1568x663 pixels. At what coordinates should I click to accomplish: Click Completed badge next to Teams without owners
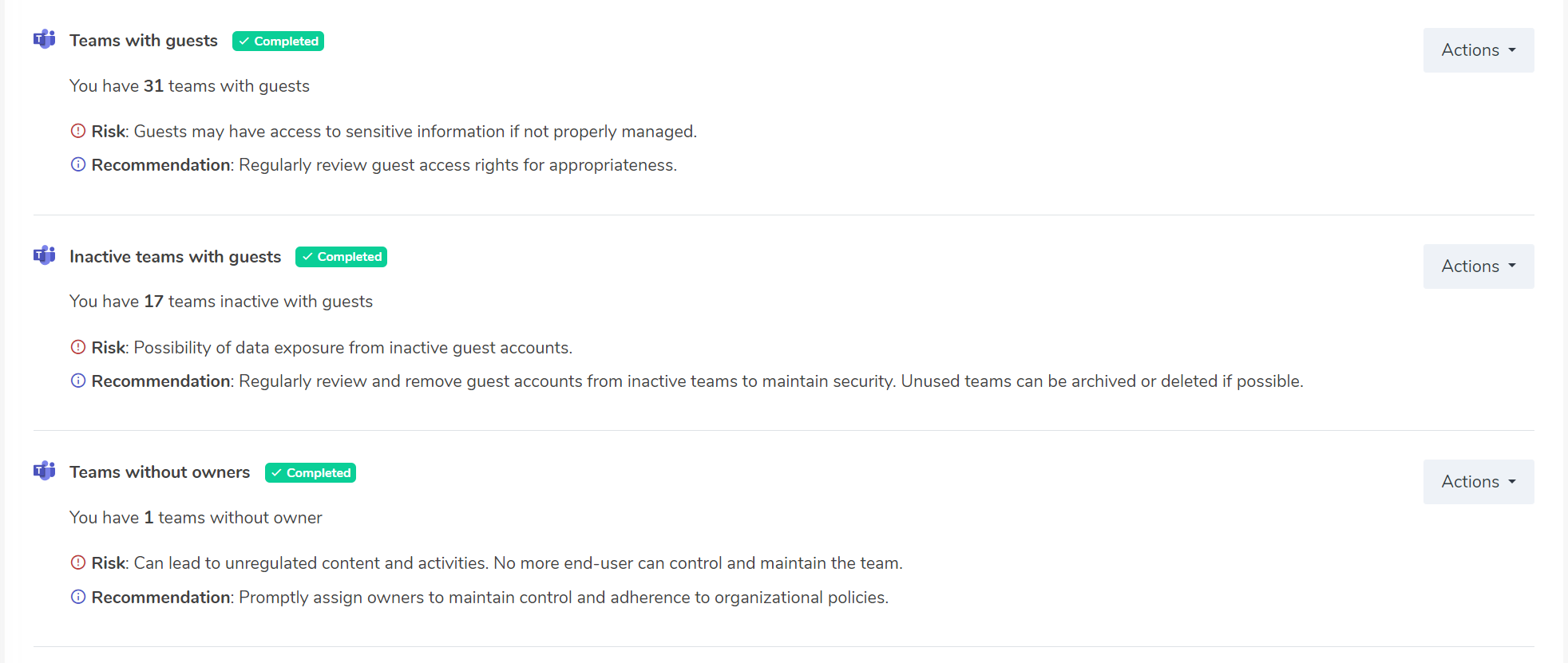310,473
